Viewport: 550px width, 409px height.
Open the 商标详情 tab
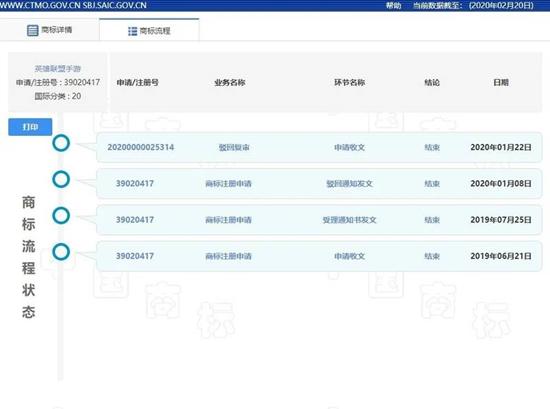[x=49, y=30]
